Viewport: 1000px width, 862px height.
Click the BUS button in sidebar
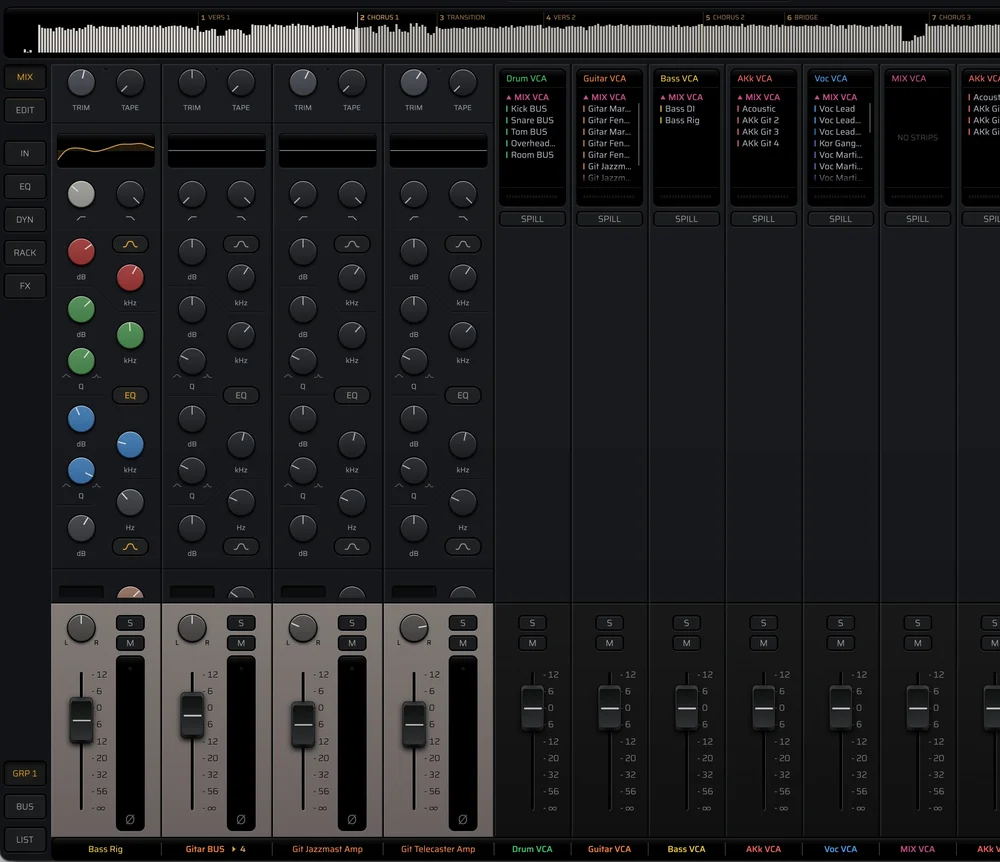click(25, 807)
